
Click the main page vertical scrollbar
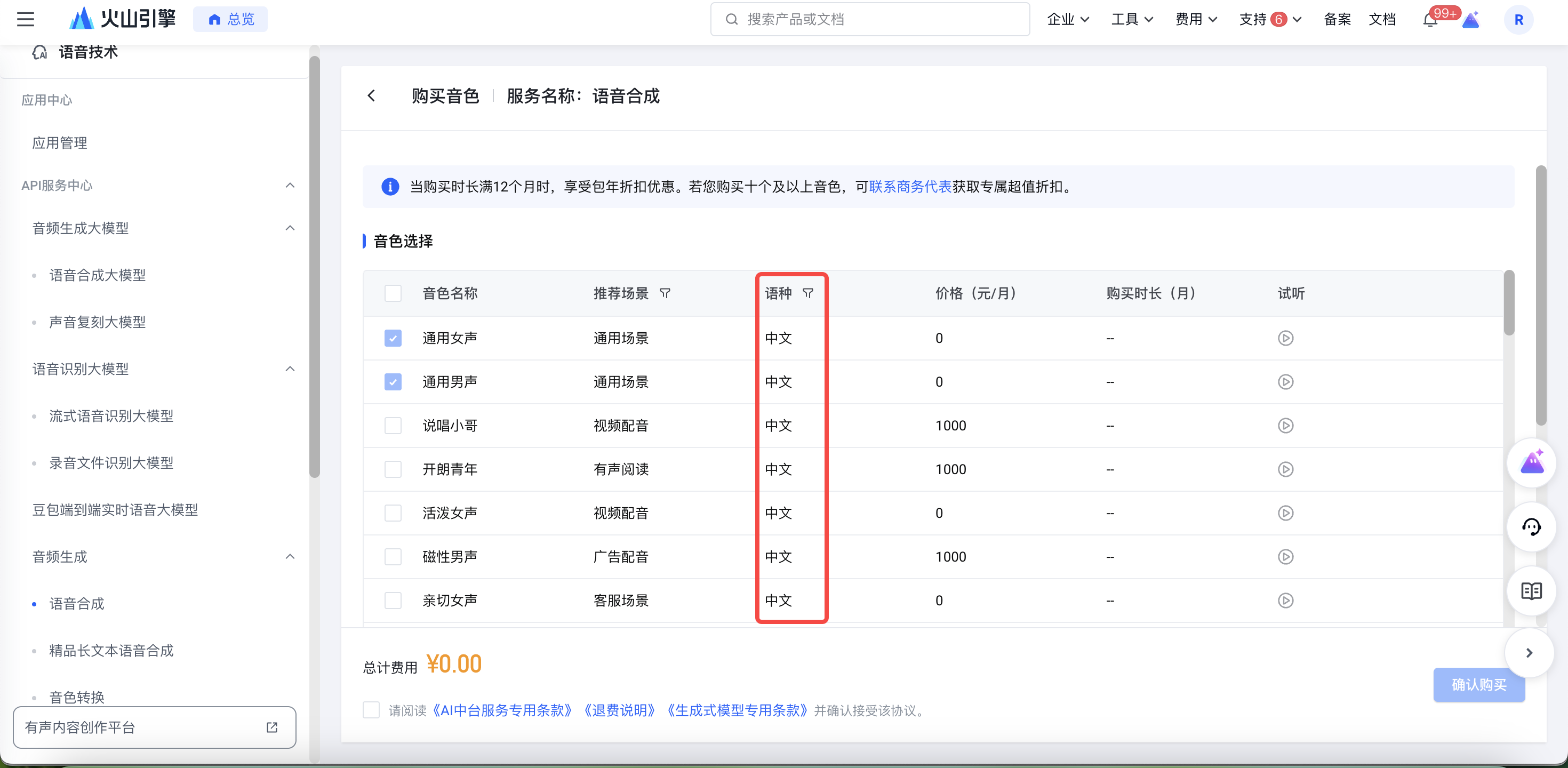(x=1541, y=295)
